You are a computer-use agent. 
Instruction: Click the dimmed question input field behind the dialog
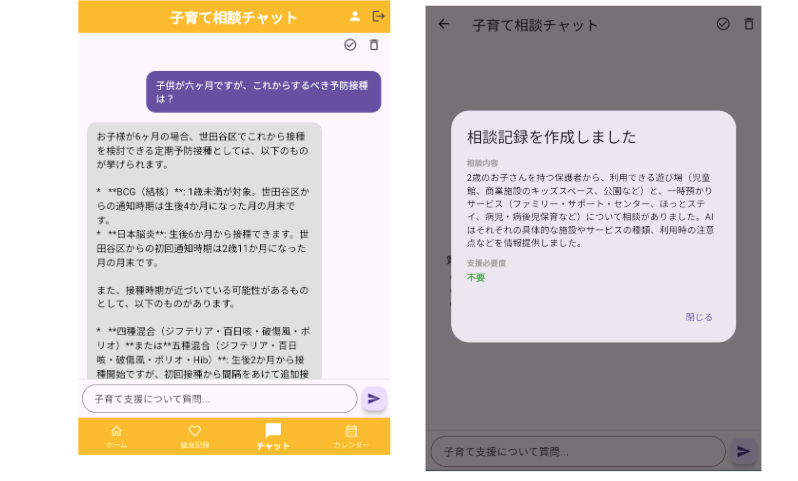(x=577, y=452)
